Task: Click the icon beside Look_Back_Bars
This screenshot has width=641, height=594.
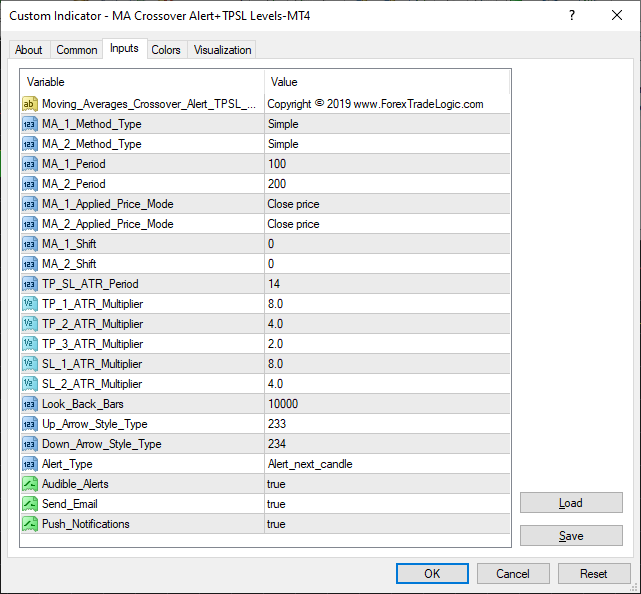Action: 30,404
